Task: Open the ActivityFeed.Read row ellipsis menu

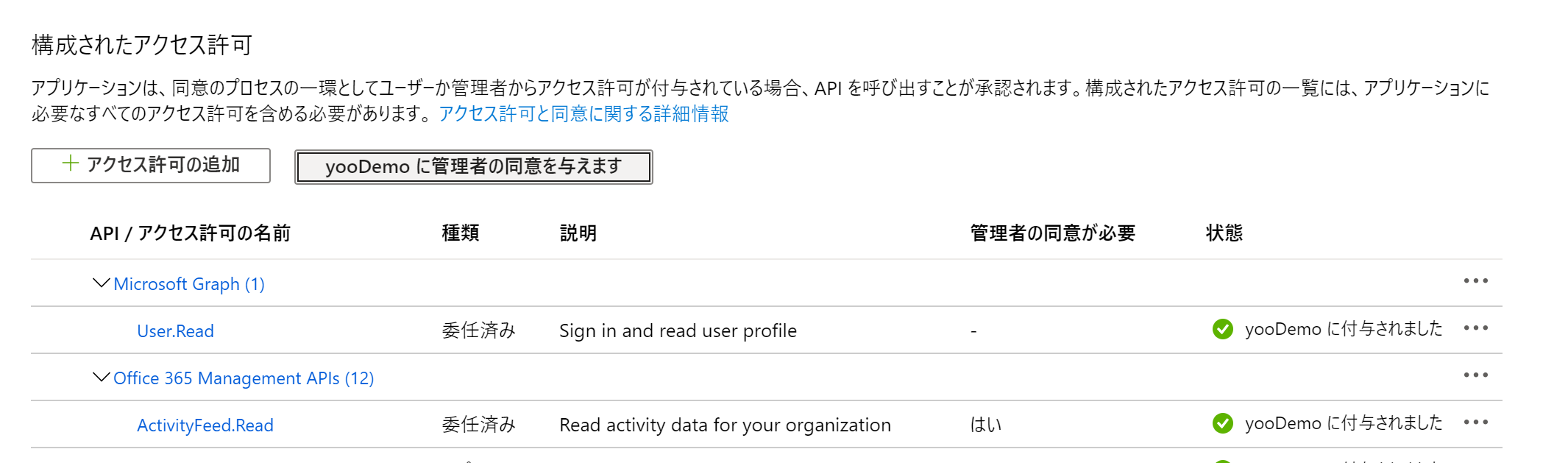Action: pos(1477,423)
